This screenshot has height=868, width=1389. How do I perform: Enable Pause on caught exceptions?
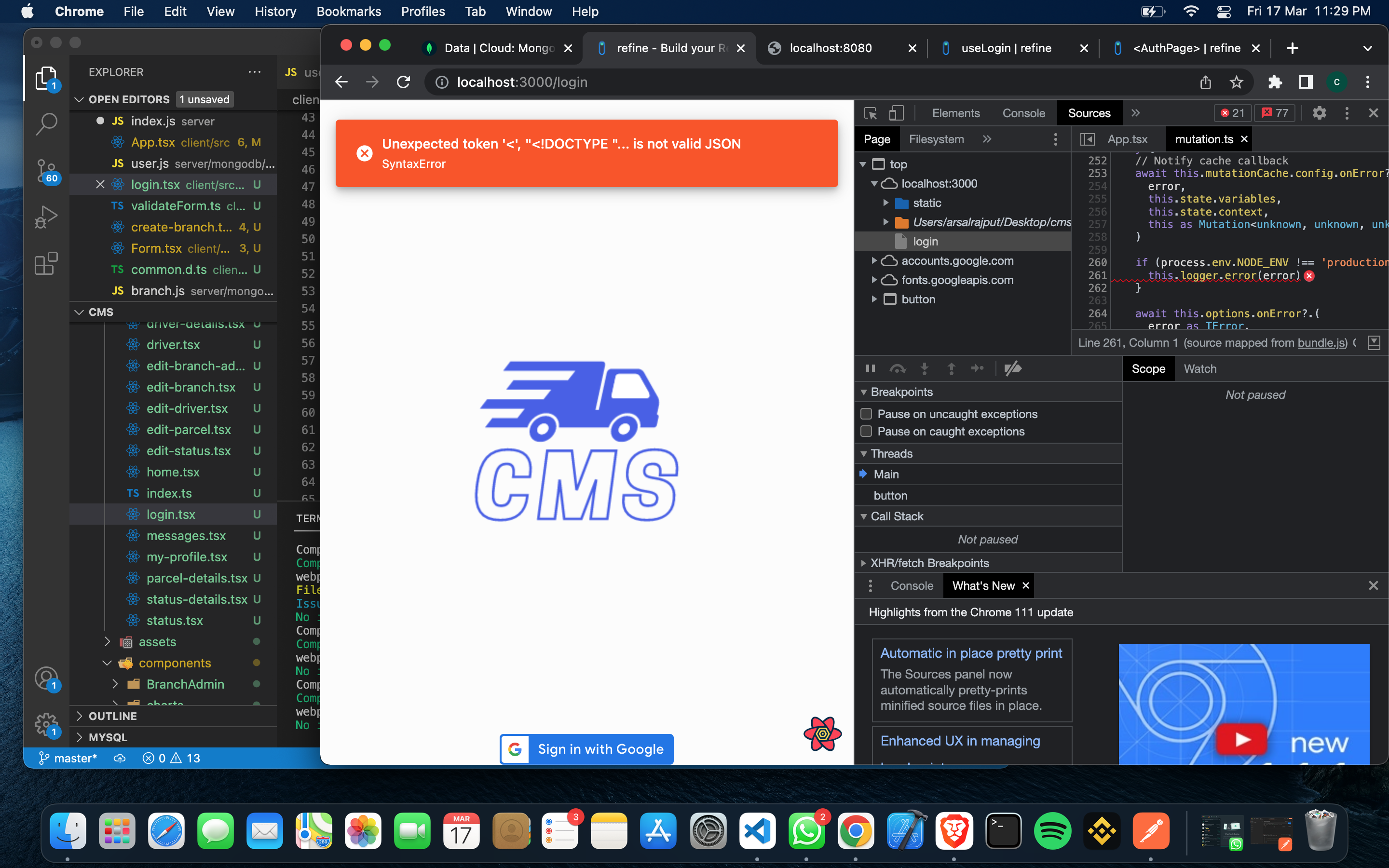tap(866, 431)
